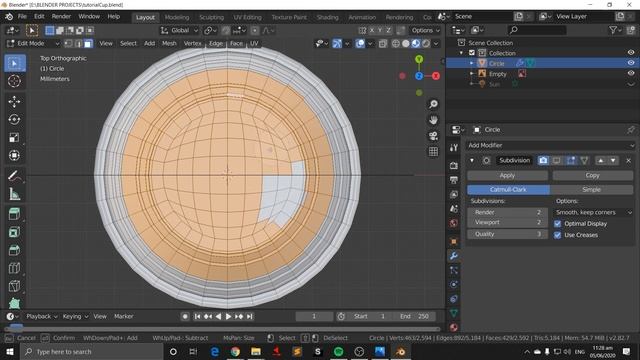Viewport: 640px width, 360px height.
Task: Click the zoom viewport icon
Action: coord(433,104)
